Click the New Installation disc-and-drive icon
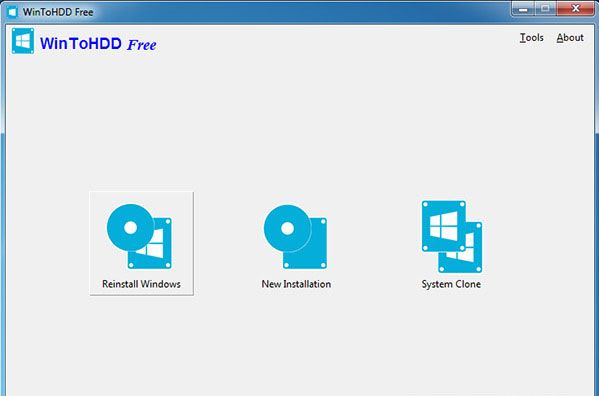The image size is (599, 396). coord(295,237)
